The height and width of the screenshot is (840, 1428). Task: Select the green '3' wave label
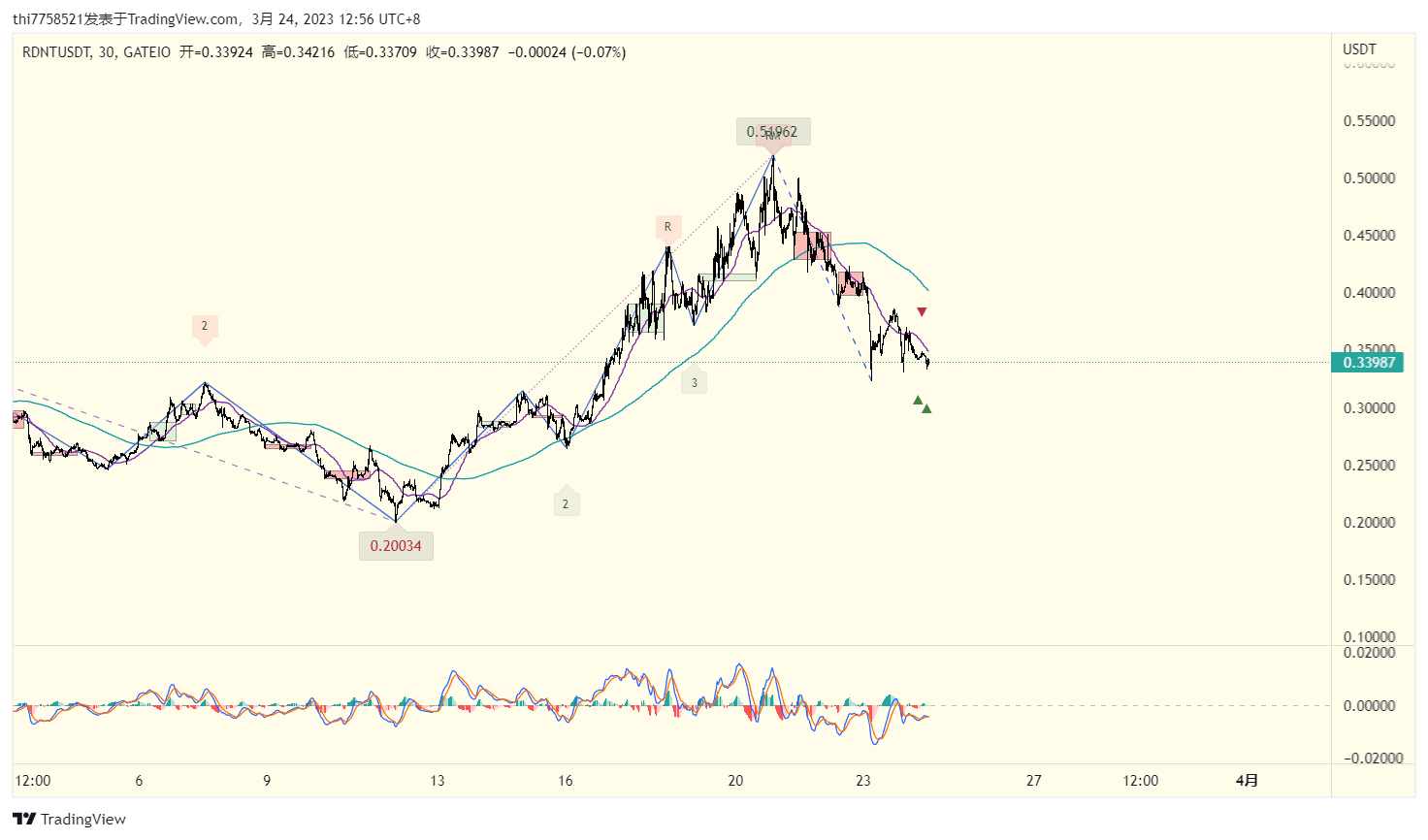click(x=694, y=380)
